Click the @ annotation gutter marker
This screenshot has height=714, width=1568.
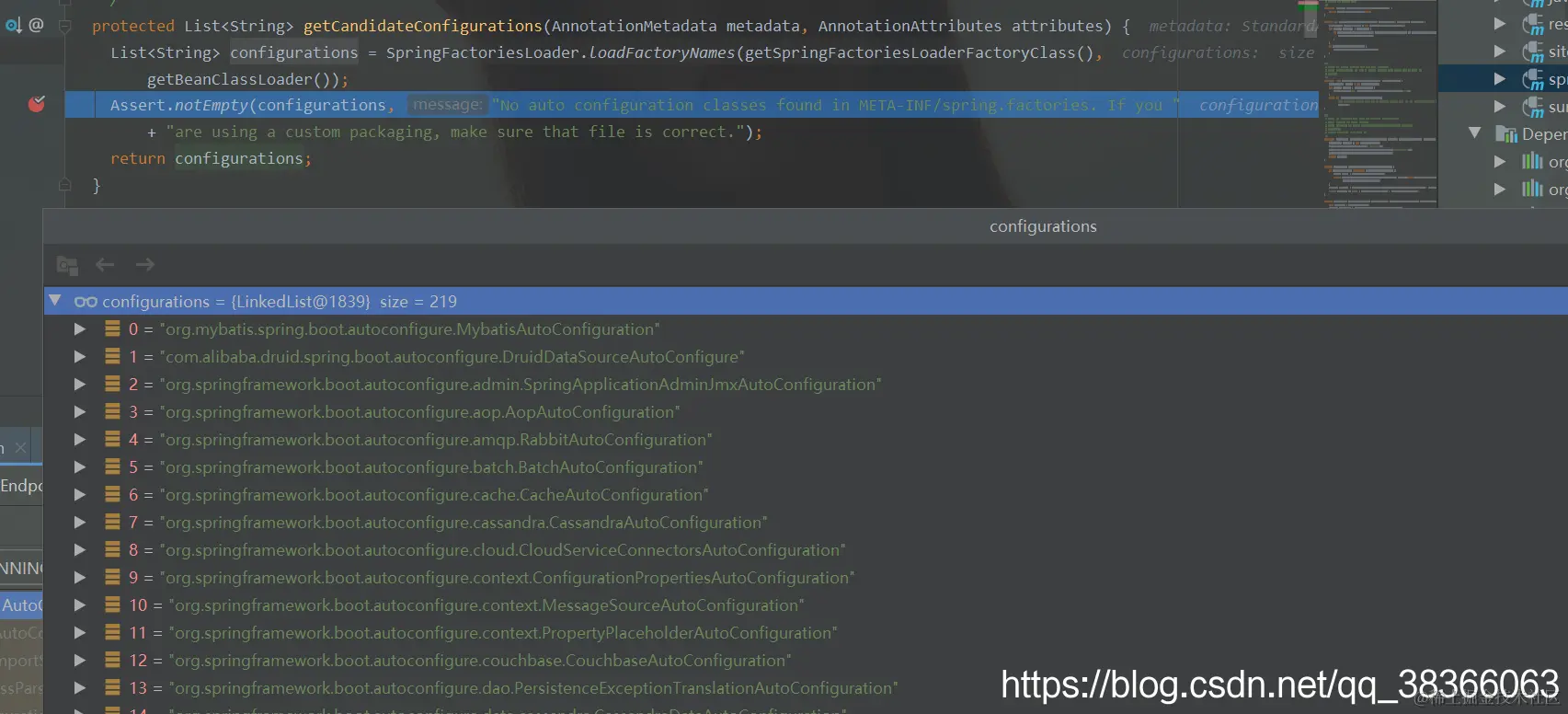click(x=36, y=25)
